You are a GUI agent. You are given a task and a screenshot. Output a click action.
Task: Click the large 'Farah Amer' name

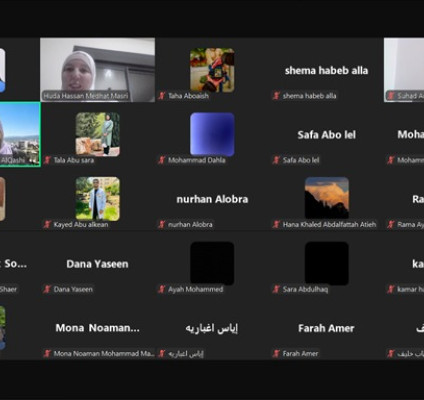pos(326,328)
